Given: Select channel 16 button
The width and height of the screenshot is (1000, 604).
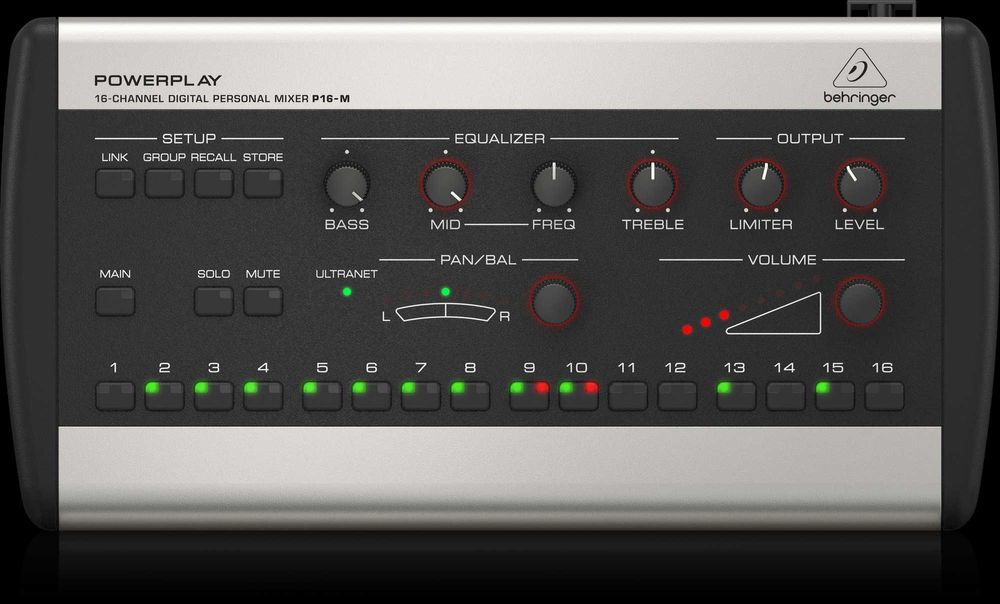Looking at the screenshot, I should 885,396.
